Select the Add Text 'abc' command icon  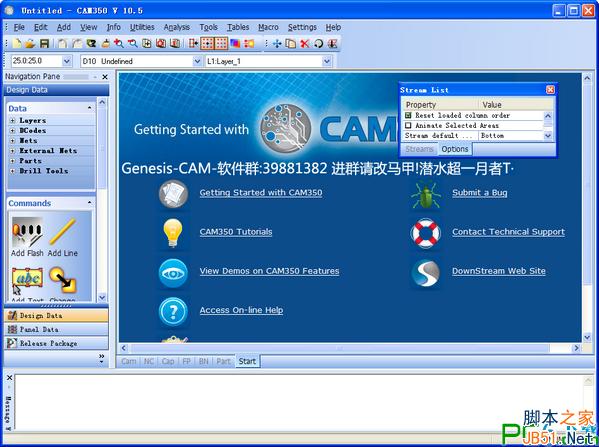[x=27, y=279]
